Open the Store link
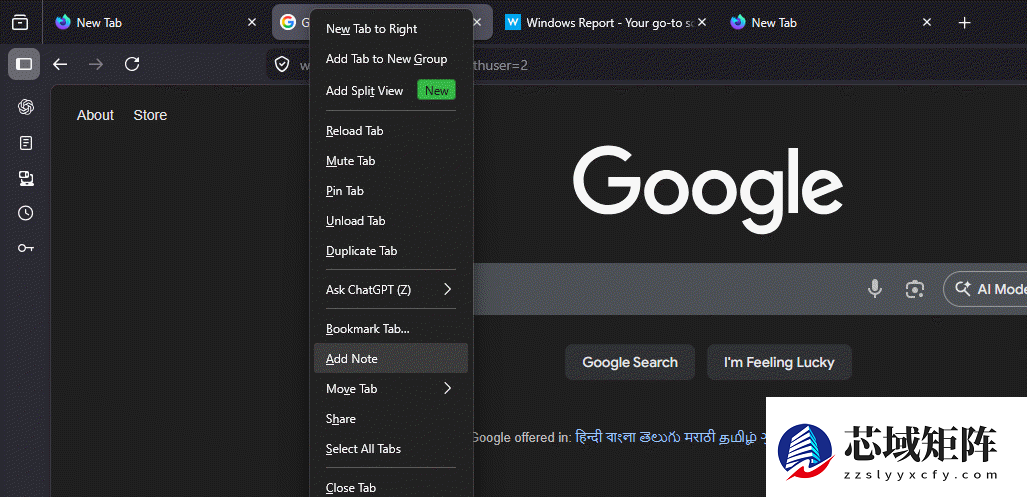1027x497 pixels. pos(150,115)
